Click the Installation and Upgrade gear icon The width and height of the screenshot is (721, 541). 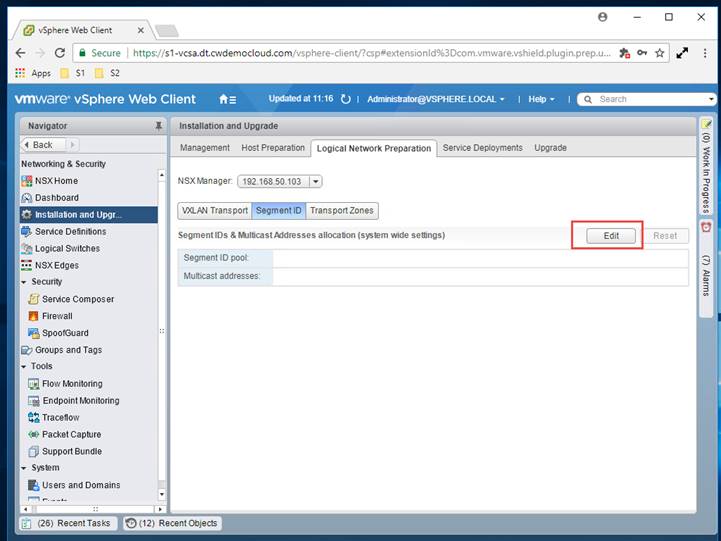point(27,215)
